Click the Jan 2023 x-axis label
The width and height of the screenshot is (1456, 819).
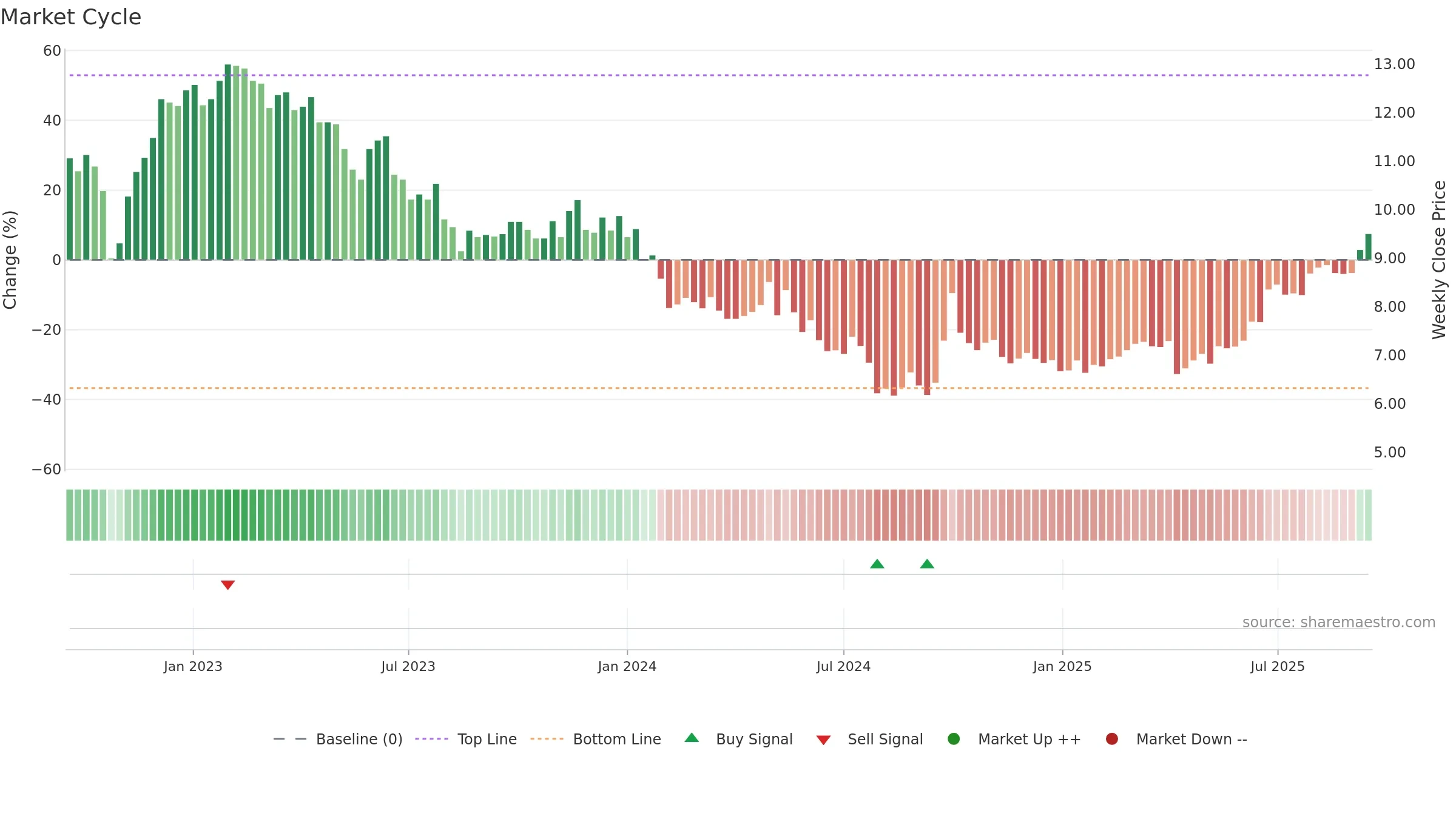[x=193, y=666]
